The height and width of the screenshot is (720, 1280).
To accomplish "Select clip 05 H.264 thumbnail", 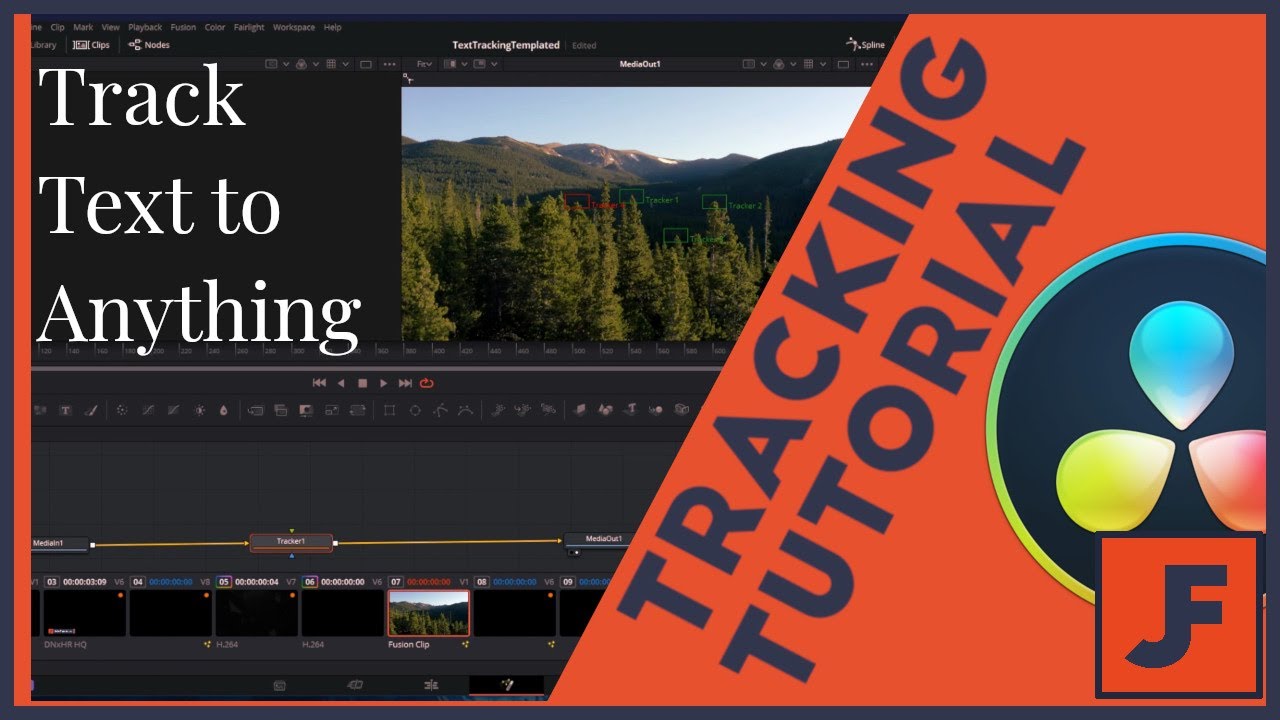I will coord(256,613).
